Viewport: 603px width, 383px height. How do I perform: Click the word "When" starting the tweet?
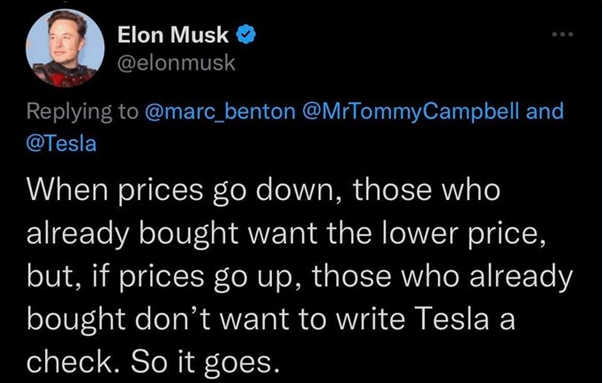pyautogui.click(x=67, y=190)
